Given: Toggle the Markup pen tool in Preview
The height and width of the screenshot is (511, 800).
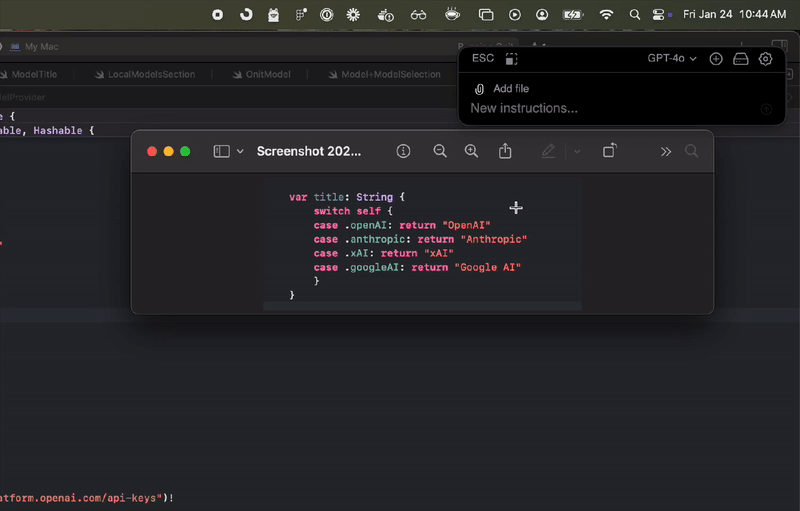Looking at the screenshot, I should 548,151.
